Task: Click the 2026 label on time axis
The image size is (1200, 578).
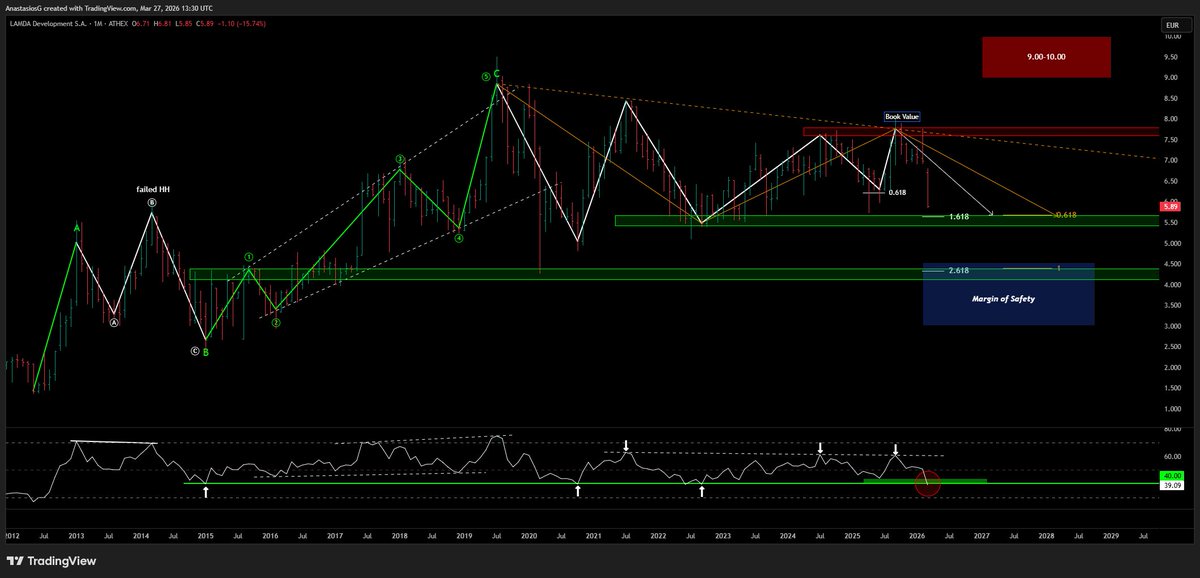Action: tap(917, 536)
